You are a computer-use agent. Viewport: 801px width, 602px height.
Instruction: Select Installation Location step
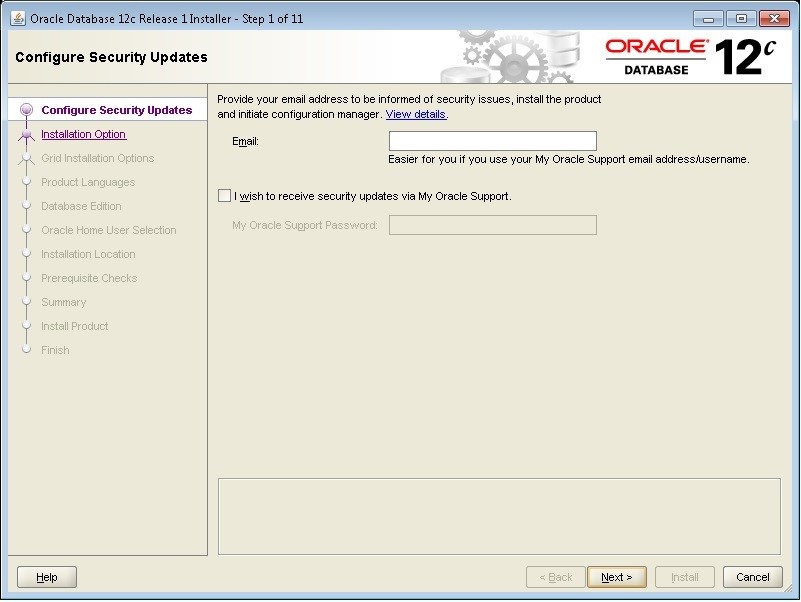tap(88, 254)
